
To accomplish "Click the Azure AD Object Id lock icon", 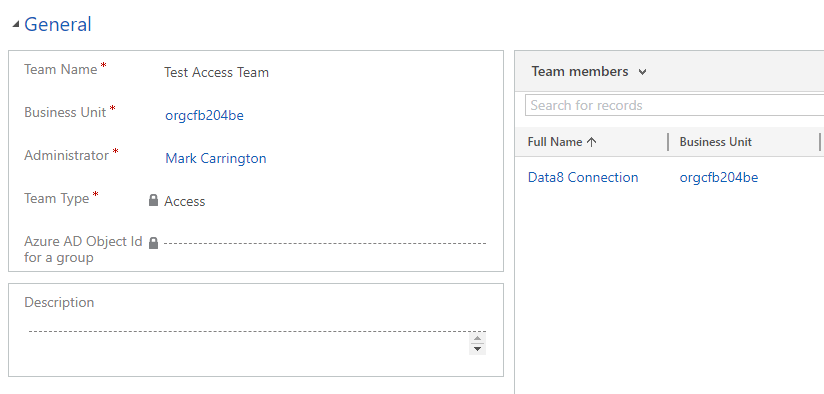I will (x=153, y=243).
